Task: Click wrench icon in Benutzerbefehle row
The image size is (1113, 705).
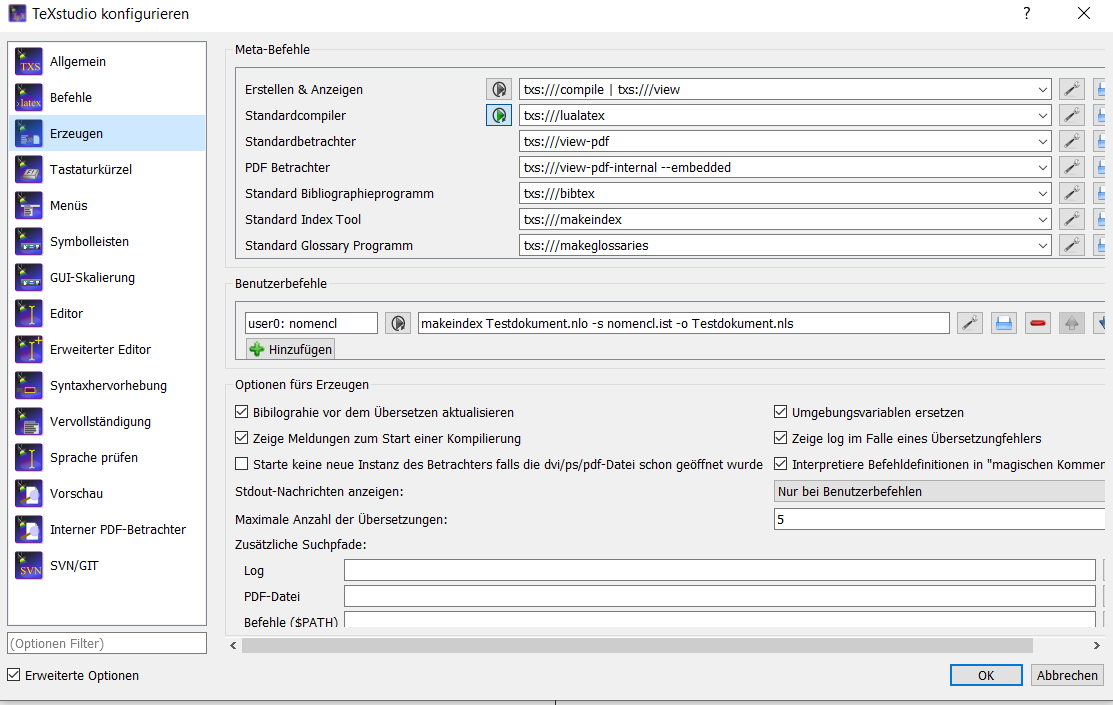Action: tap(969, 323)
